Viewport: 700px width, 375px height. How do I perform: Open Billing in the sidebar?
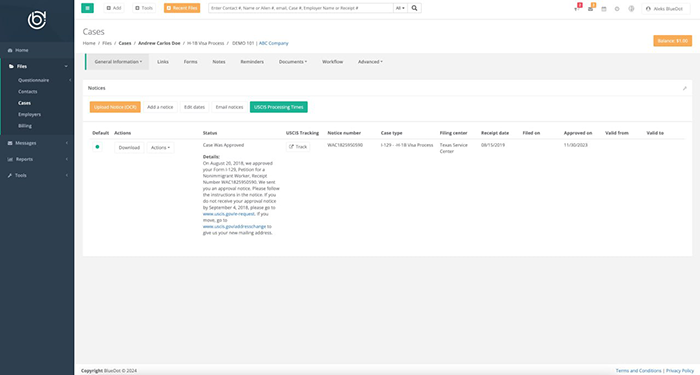click(25, 126)
